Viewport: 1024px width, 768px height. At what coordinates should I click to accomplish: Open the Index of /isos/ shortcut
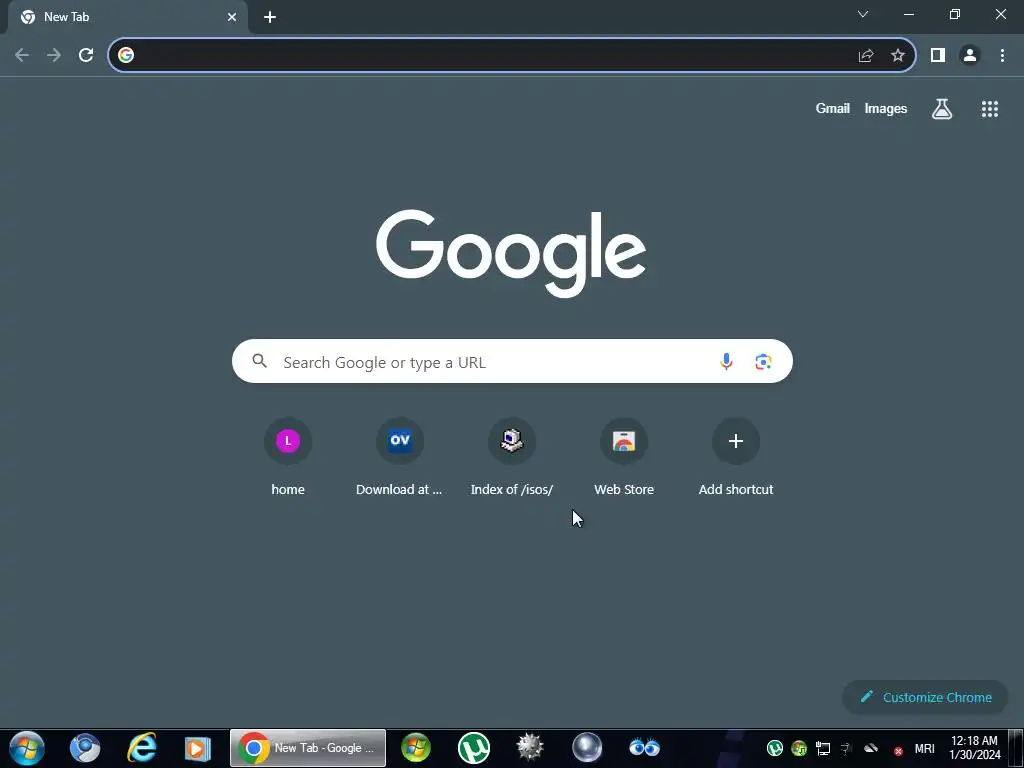click(x=512, y=458)
